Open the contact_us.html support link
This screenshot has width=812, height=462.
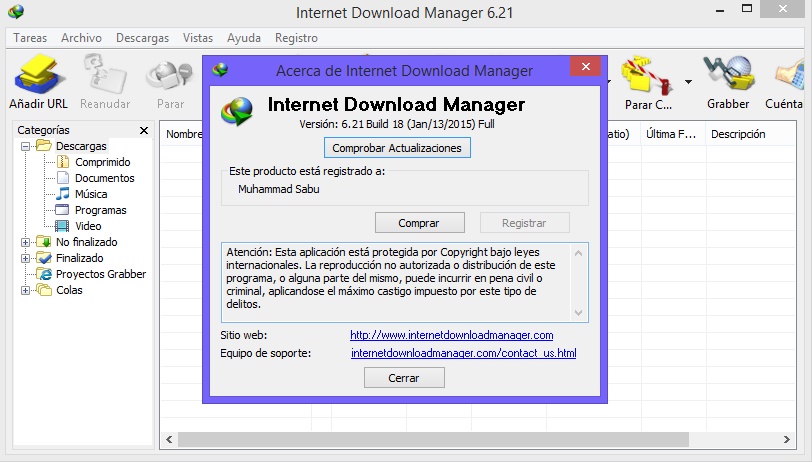tap(463, 353)
